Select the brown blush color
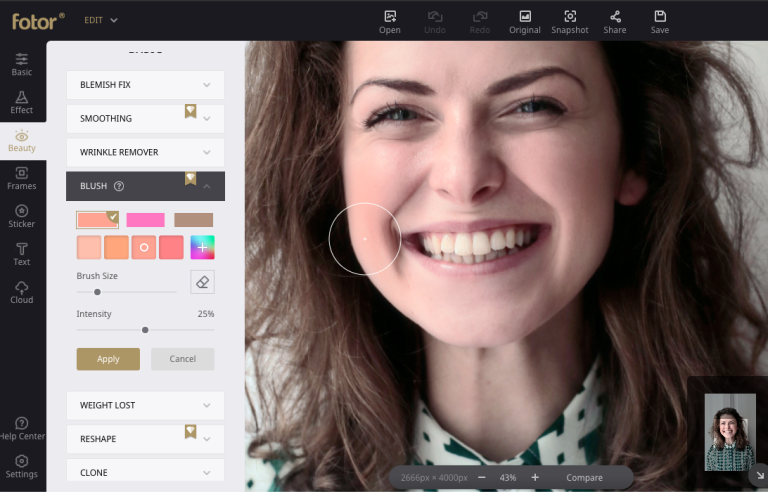Viewport: 768px width, 492px height. coord(193,220)
